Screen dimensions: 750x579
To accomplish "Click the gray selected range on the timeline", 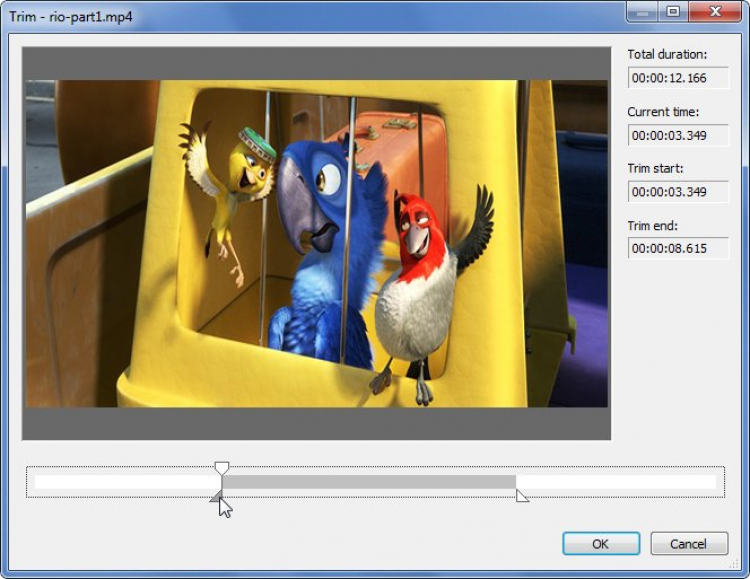I will tap(369, 482).
